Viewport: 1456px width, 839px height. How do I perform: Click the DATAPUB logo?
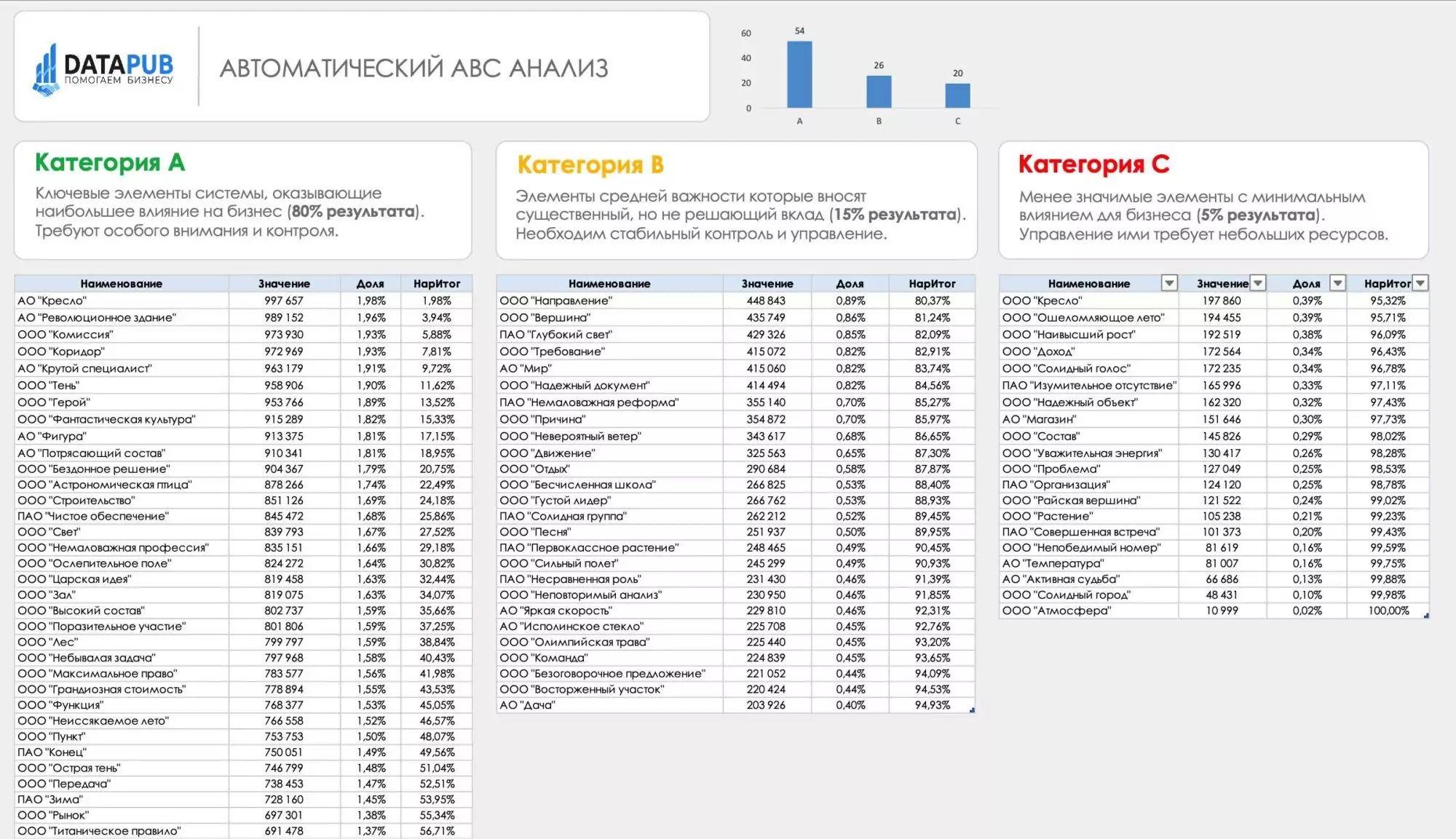[x=103, y=70]
